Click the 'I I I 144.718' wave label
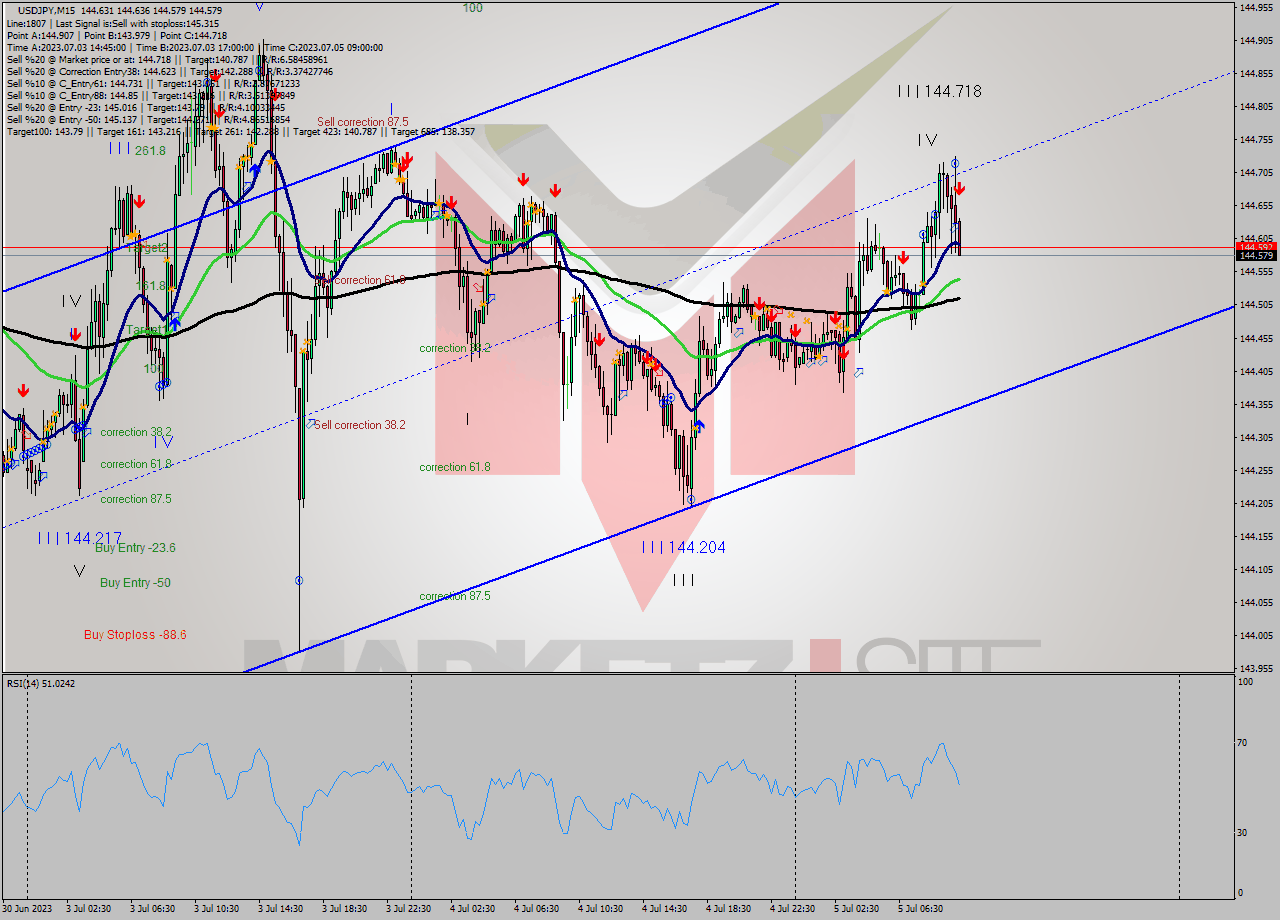 (939, 91)
